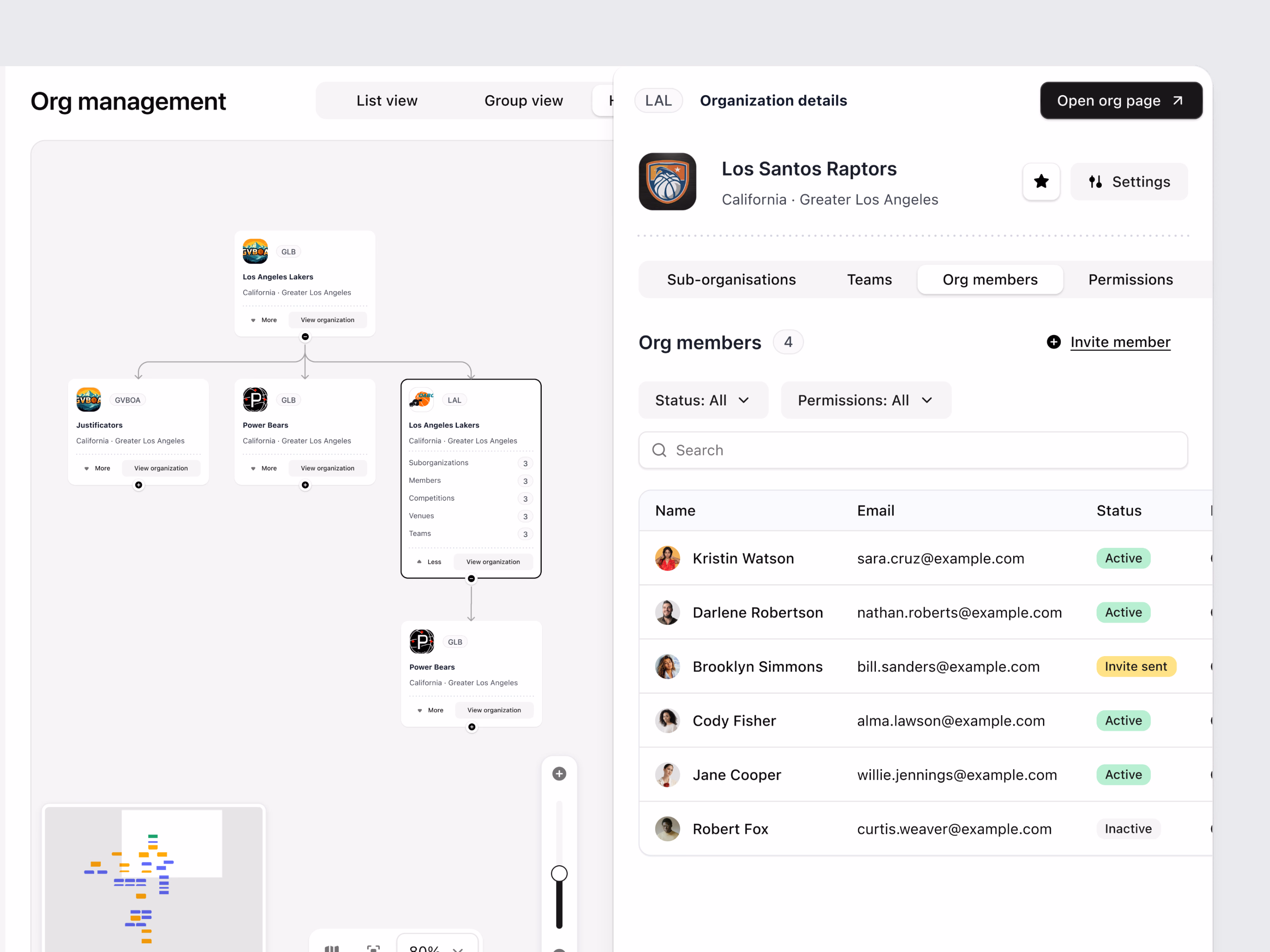
Task: Select the Org members tab
Action: 990,280
